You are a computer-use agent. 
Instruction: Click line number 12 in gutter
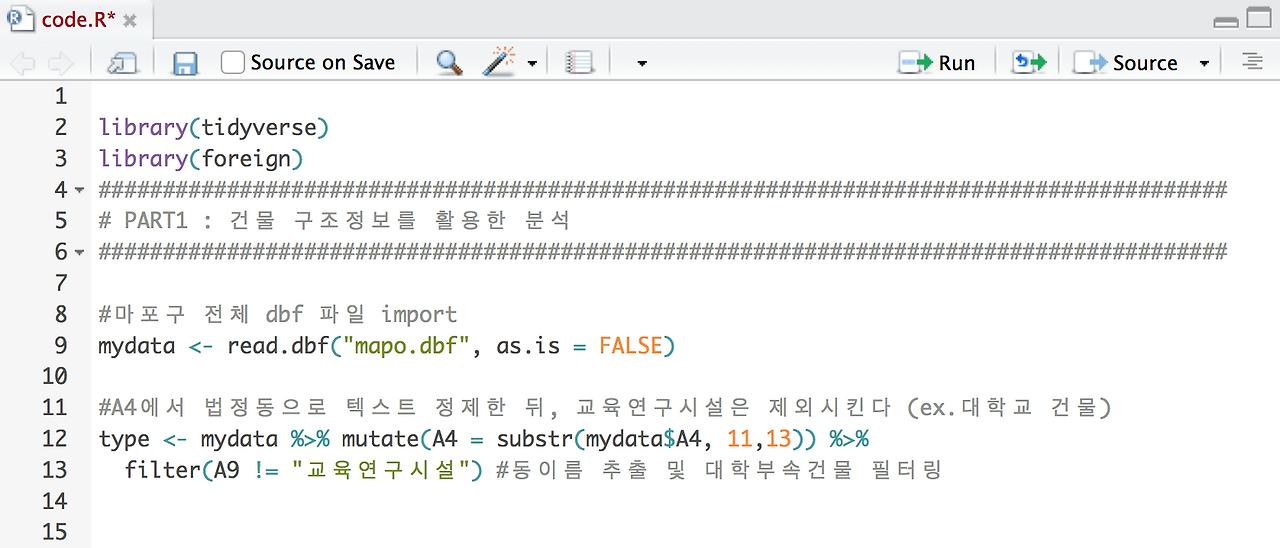pos(55,439)
